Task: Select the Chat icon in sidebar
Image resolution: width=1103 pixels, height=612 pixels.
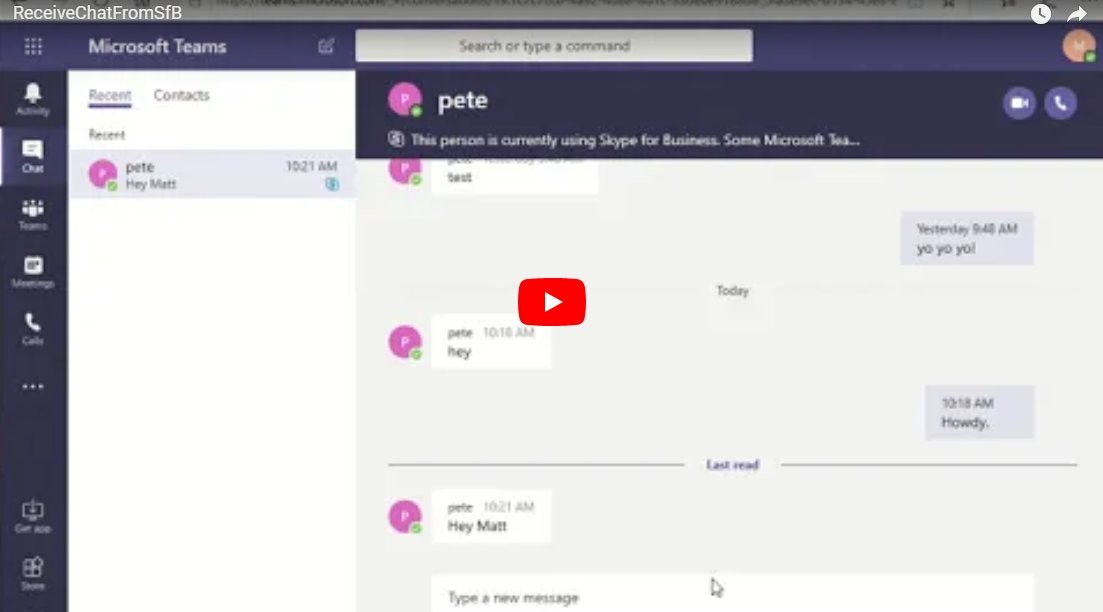Action: point(33,156)
